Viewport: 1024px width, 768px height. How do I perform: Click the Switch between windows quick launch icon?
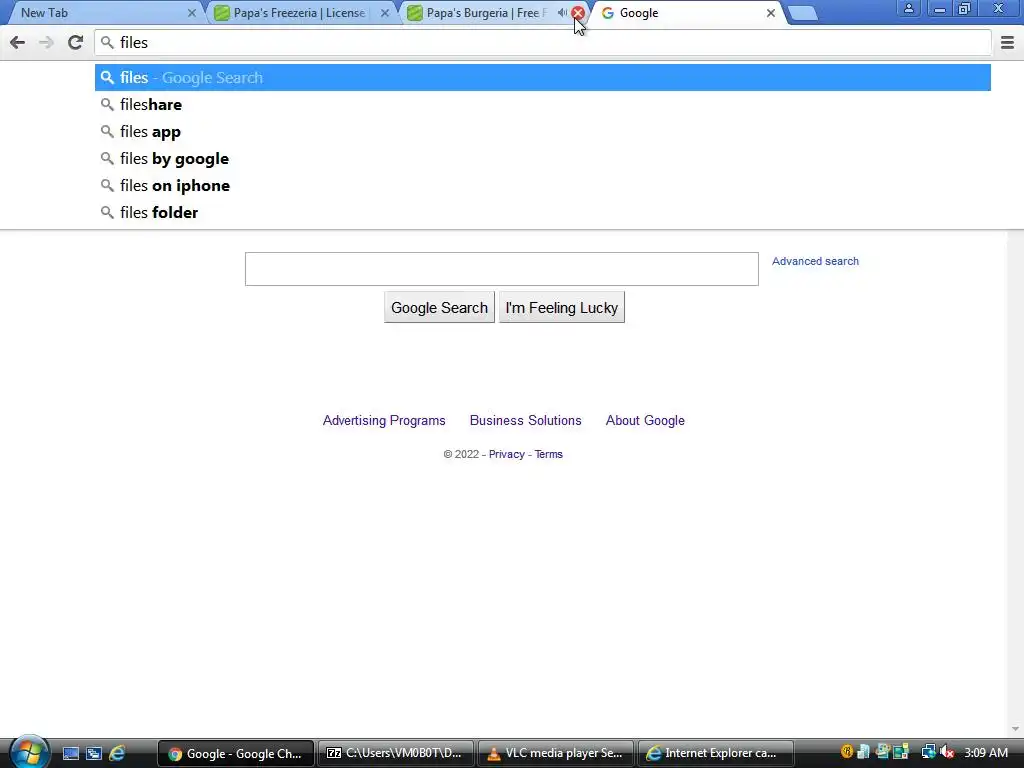coord(93,754)
